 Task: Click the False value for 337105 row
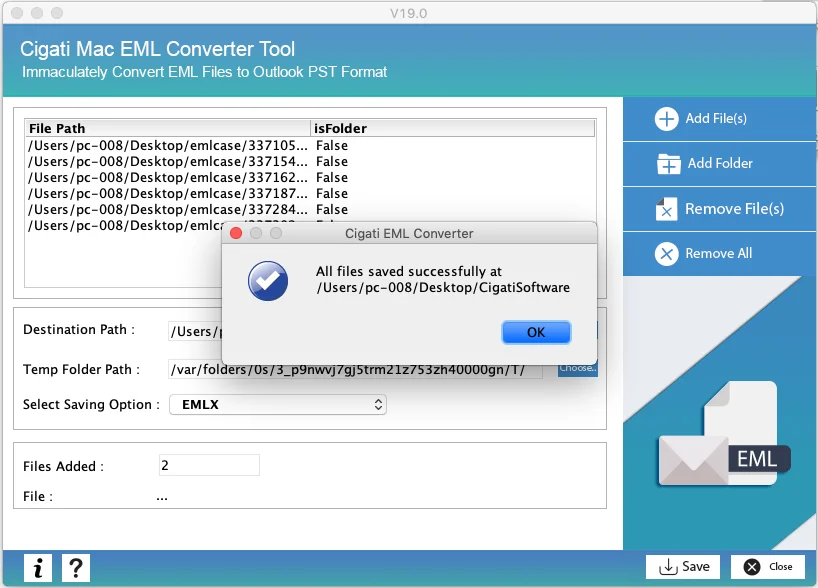click(332, 145)
